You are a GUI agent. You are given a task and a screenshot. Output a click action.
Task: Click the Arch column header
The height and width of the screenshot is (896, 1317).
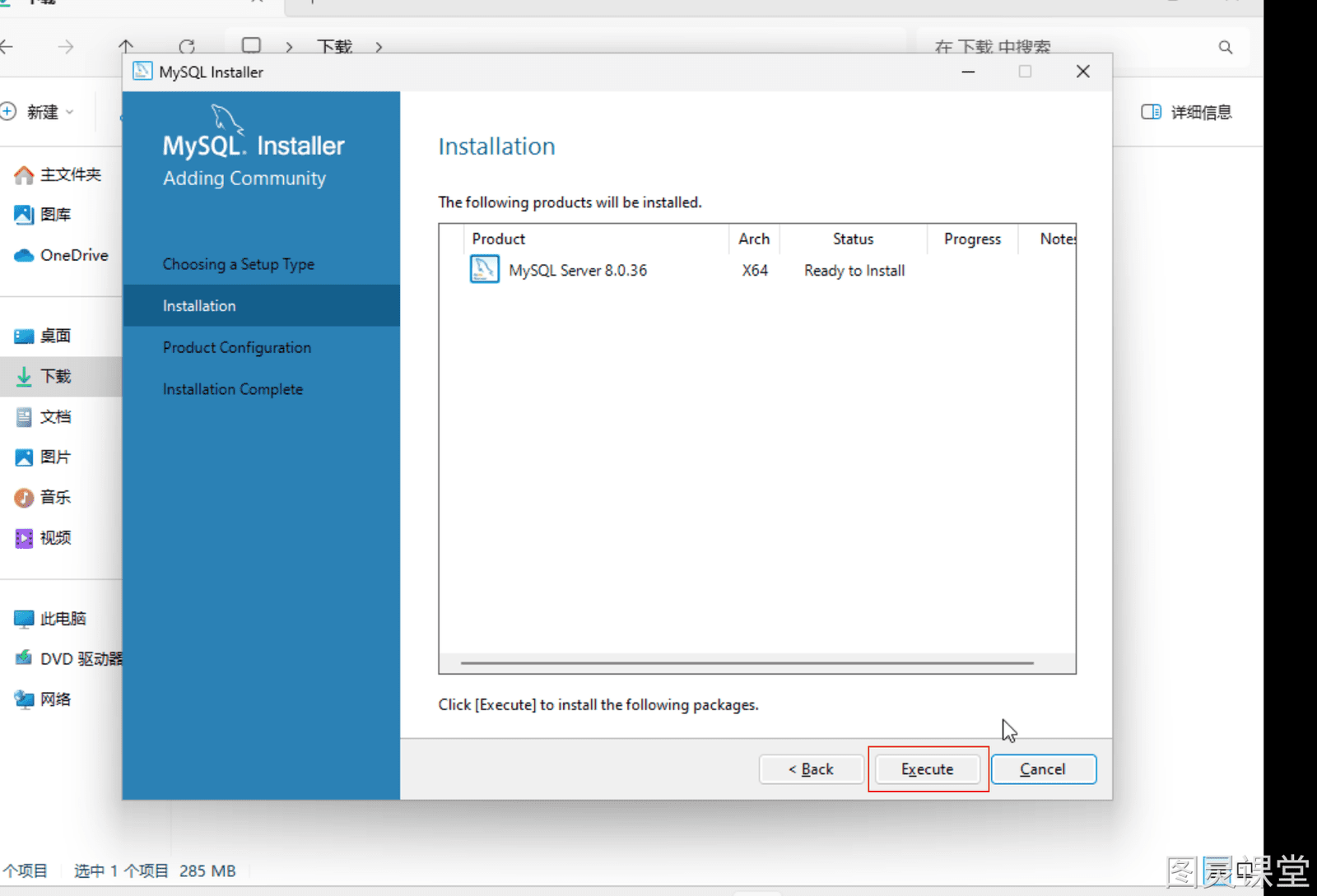[x=754, y=239]
